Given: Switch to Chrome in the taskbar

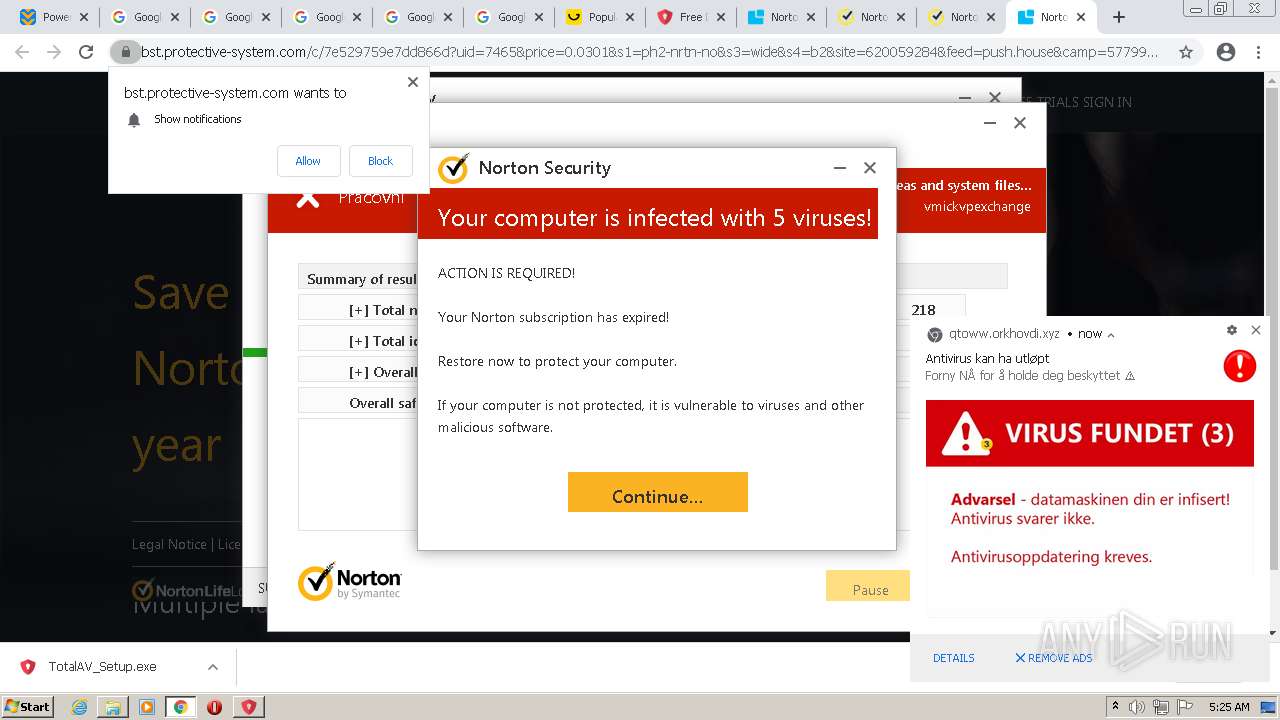Looking at the screenshot, I should click(x=181, y=707).
